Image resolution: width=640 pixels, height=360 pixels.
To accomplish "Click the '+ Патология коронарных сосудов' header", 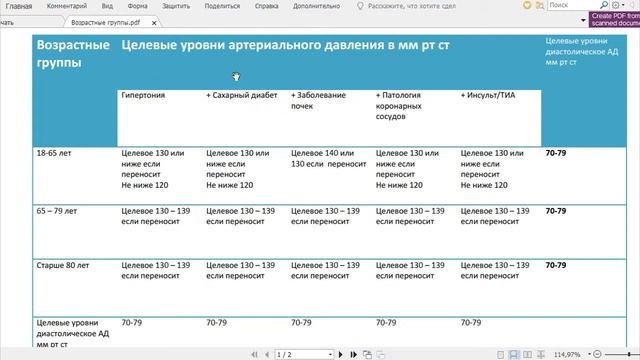I will pyautogui.click(x=398, y=106).
